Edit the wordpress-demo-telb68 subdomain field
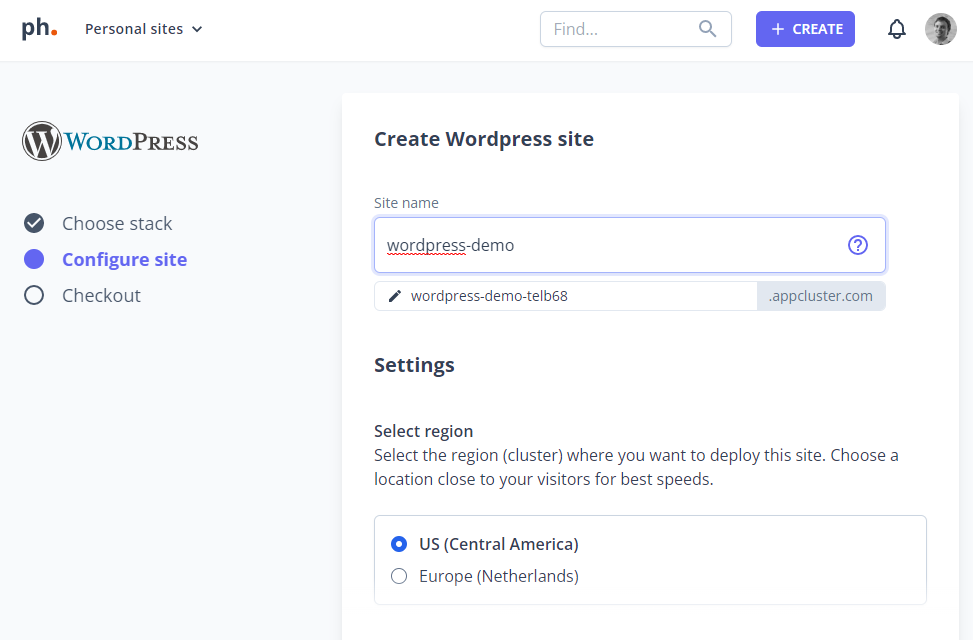 (x=565, y=296)
